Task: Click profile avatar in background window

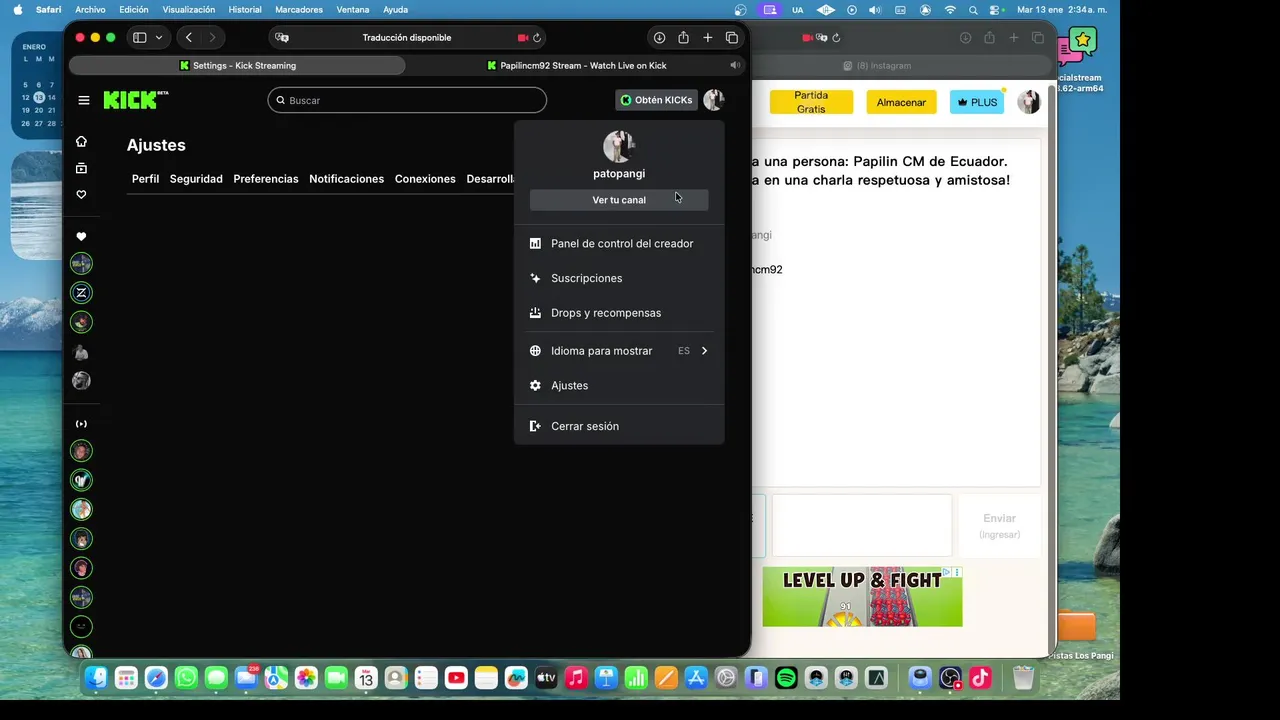Action: (x=1029, y=102)
